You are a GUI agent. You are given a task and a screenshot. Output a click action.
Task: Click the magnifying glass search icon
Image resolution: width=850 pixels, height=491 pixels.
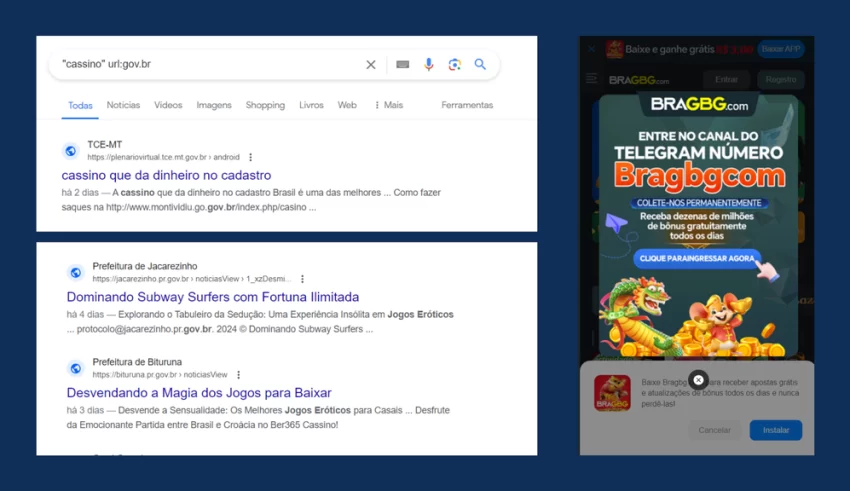(480, 64)
